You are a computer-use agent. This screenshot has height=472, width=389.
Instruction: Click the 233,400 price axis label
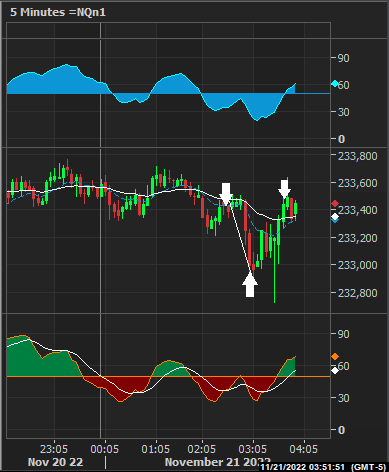358,210
